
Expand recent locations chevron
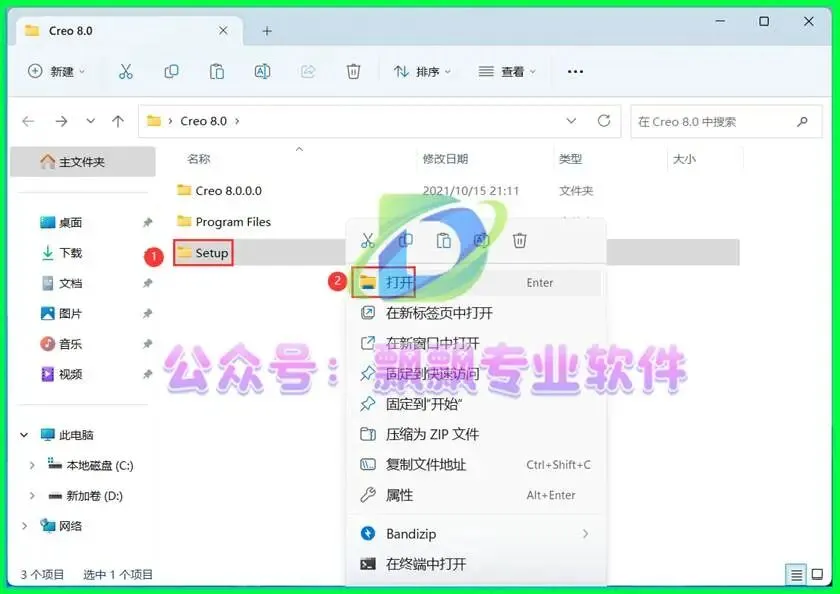click(x=91, y=121)
